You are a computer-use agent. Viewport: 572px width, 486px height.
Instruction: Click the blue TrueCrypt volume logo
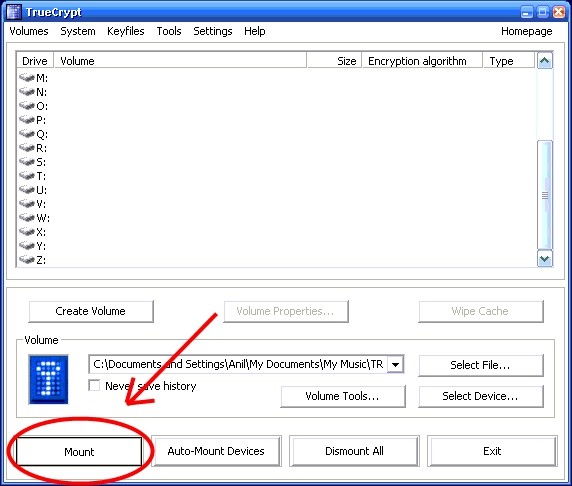[x=49, y=379]
